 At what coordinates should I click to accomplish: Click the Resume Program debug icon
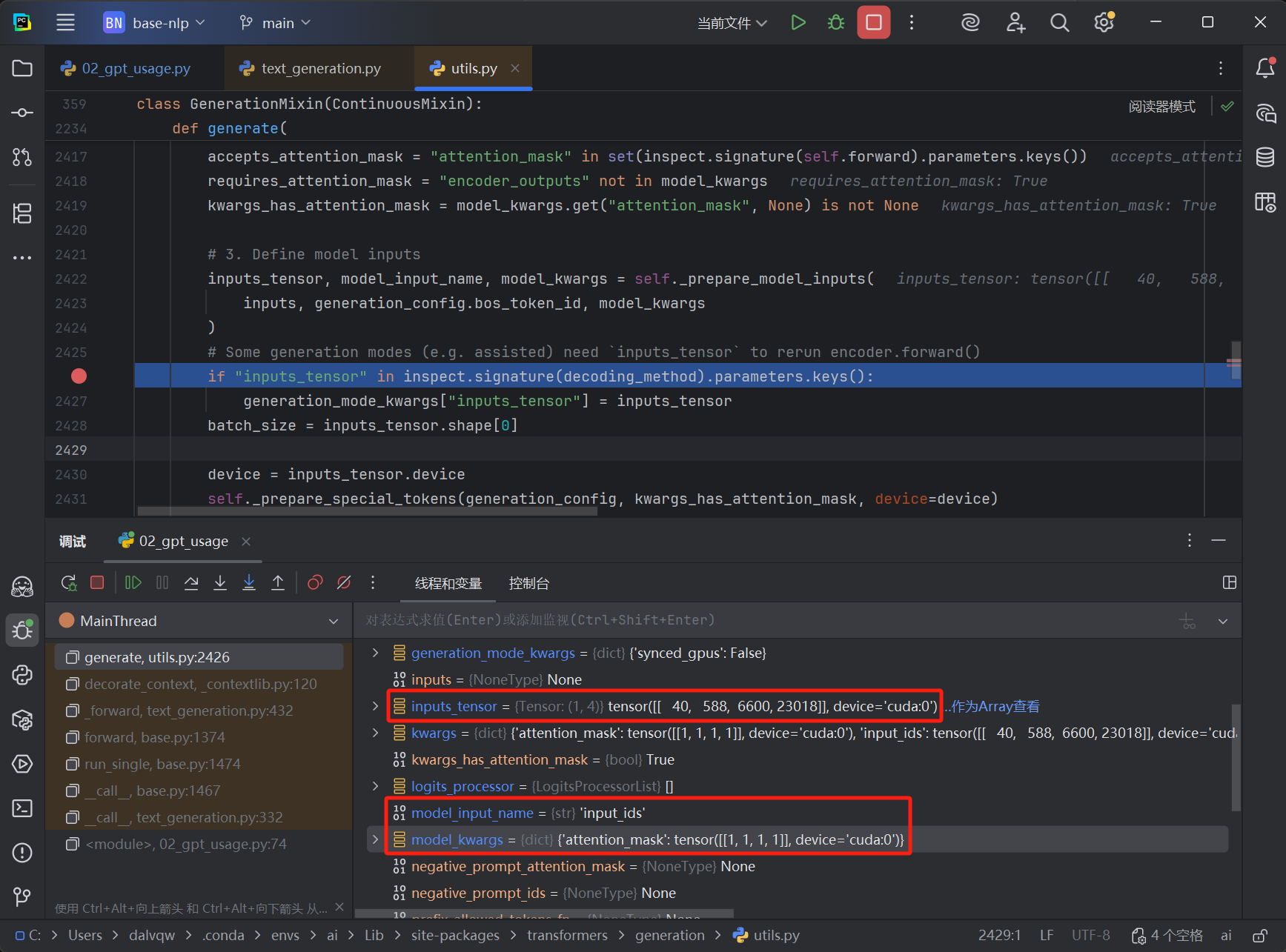tap(133, 583)
